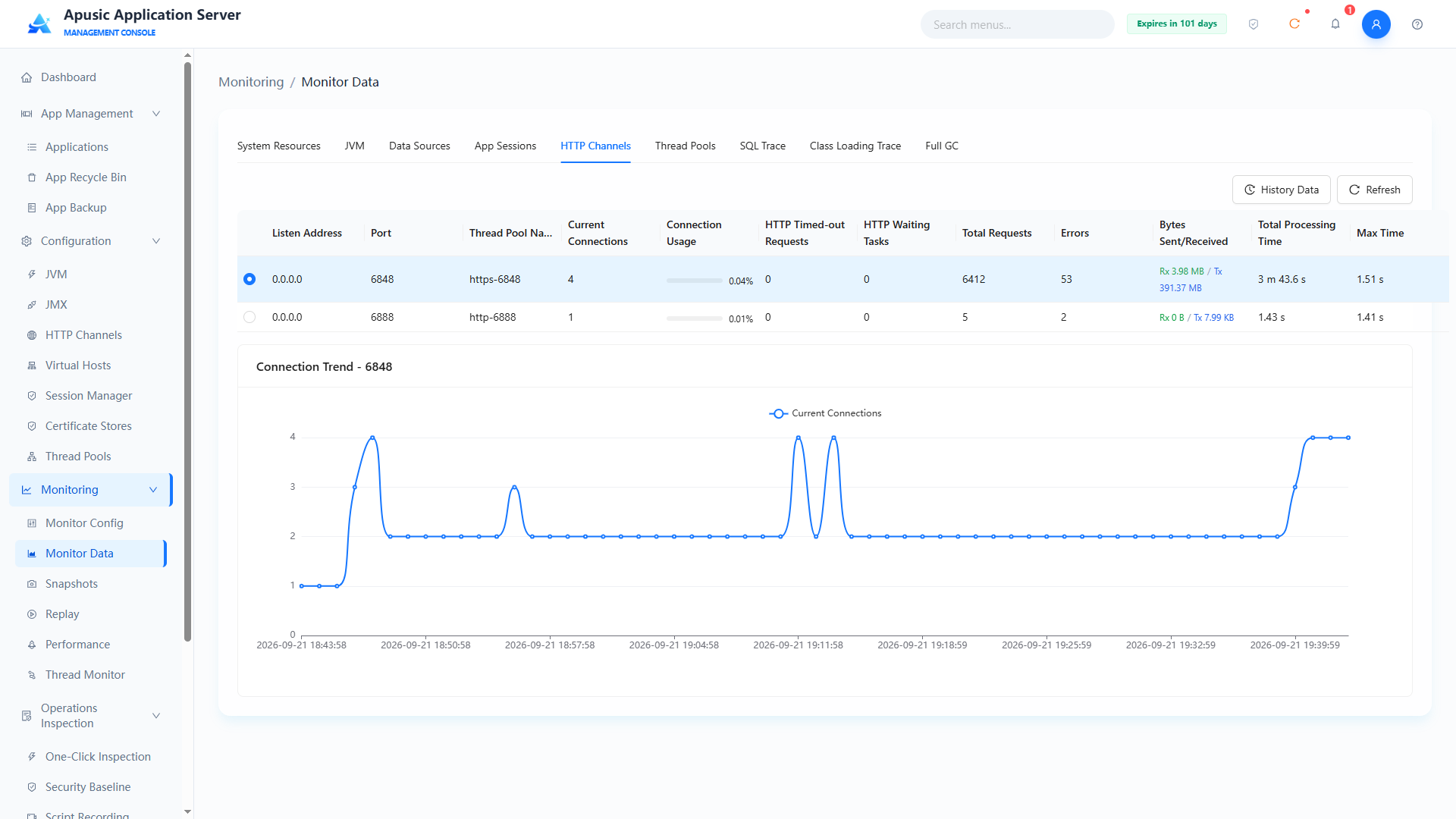Viewport: 1456px width, 819px height.
Task: Click the History Data button
Action: (x=1281, y=190)
